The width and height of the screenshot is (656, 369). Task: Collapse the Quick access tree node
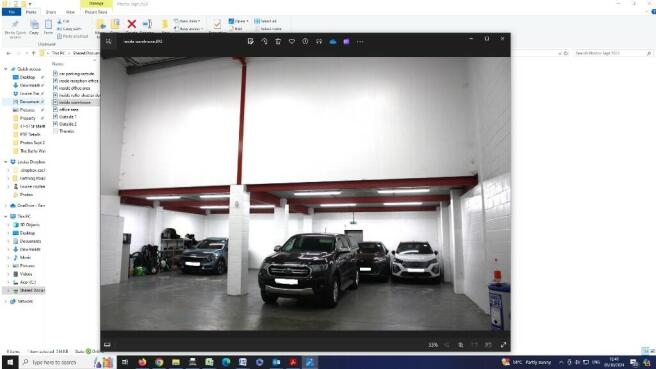pos(6,69)
